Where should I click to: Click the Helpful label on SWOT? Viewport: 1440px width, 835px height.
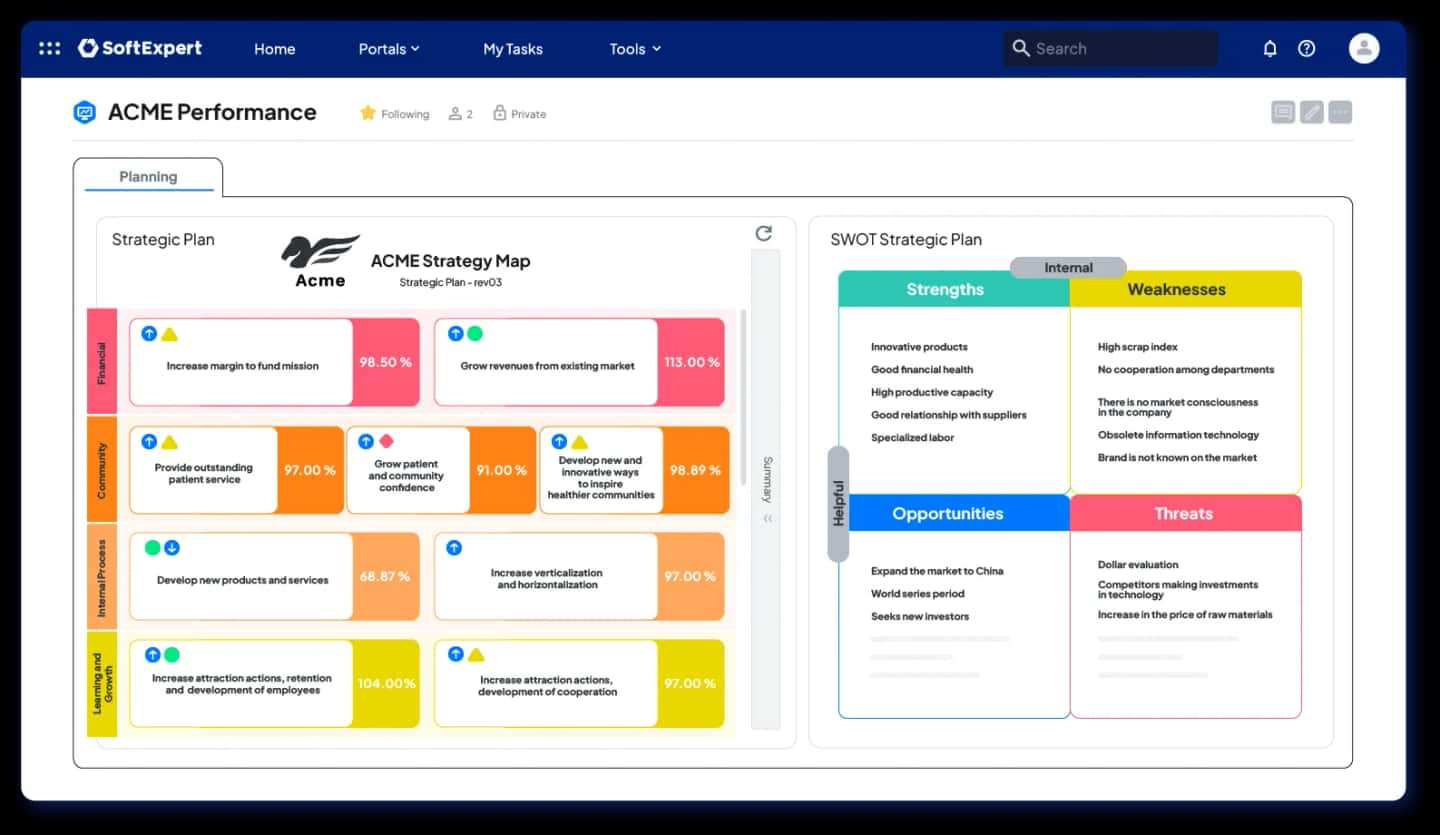click(839, 504)
